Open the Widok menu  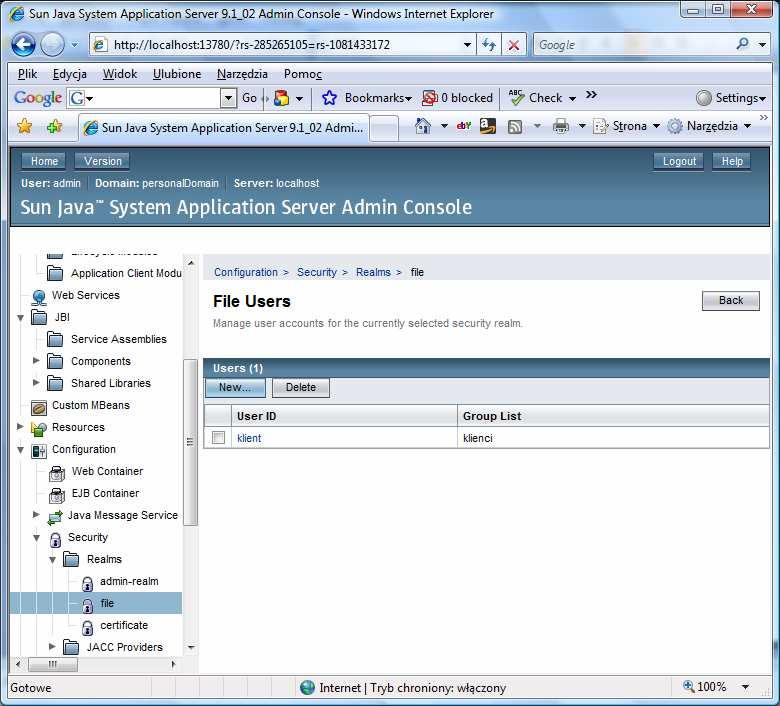(x=120, y=74)
